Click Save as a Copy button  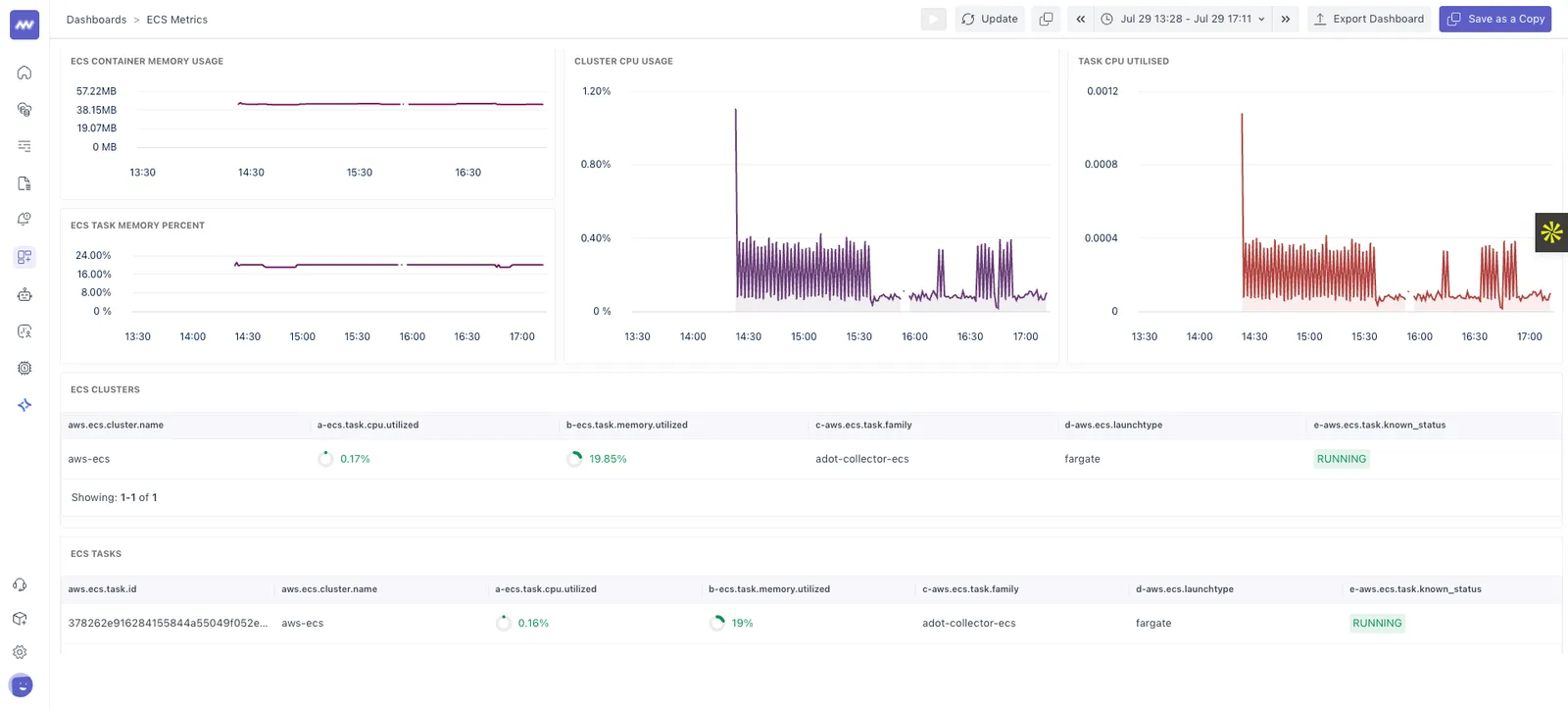(x=1495, y=19)
